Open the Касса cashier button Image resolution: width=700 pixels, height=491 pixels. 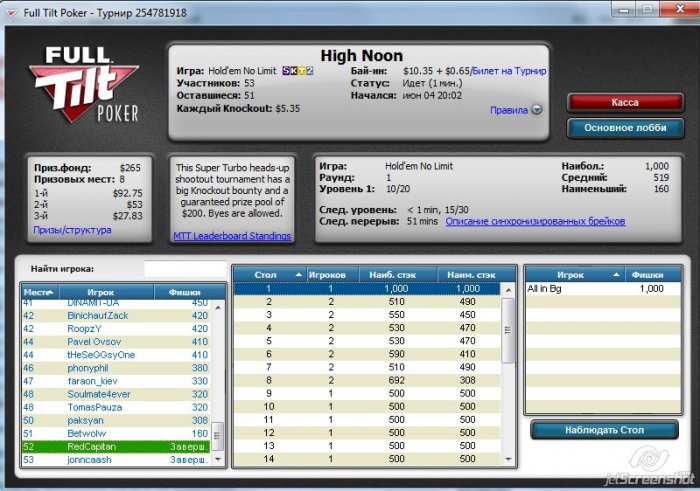click(x=625, y=102)
